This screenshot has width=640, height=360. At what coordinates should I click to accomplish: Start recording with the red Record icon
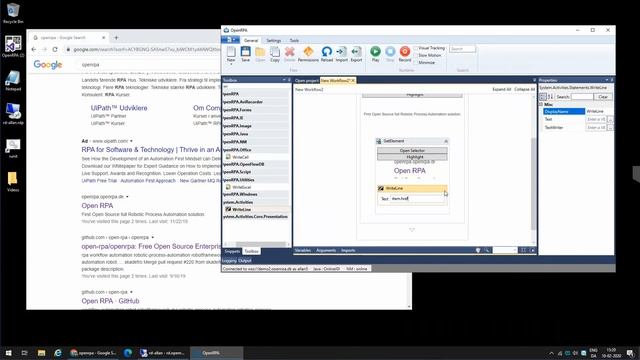click(x=404, y=51)
